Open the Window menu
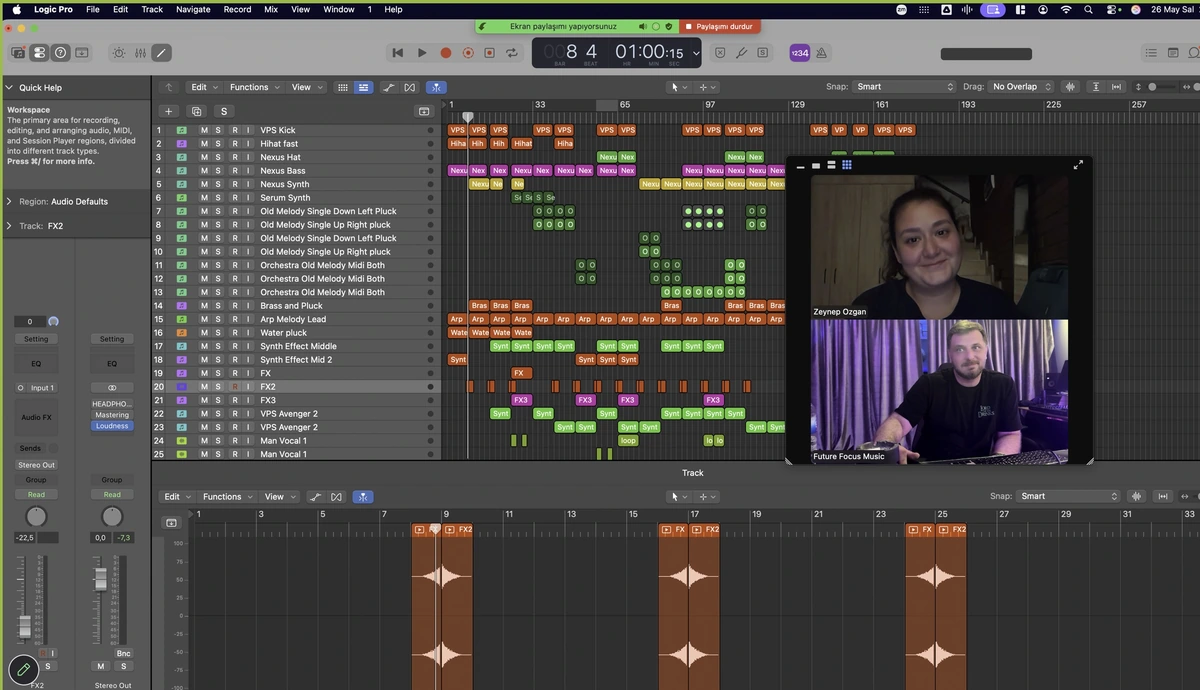This screenshot has height=690, width=1200. coord(339,9)
